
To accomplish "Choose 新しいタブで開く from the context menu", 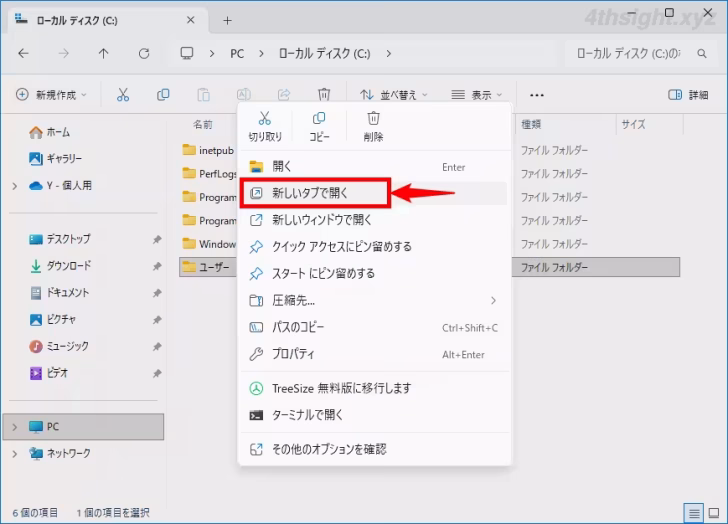I will click(x=374, y=193).
